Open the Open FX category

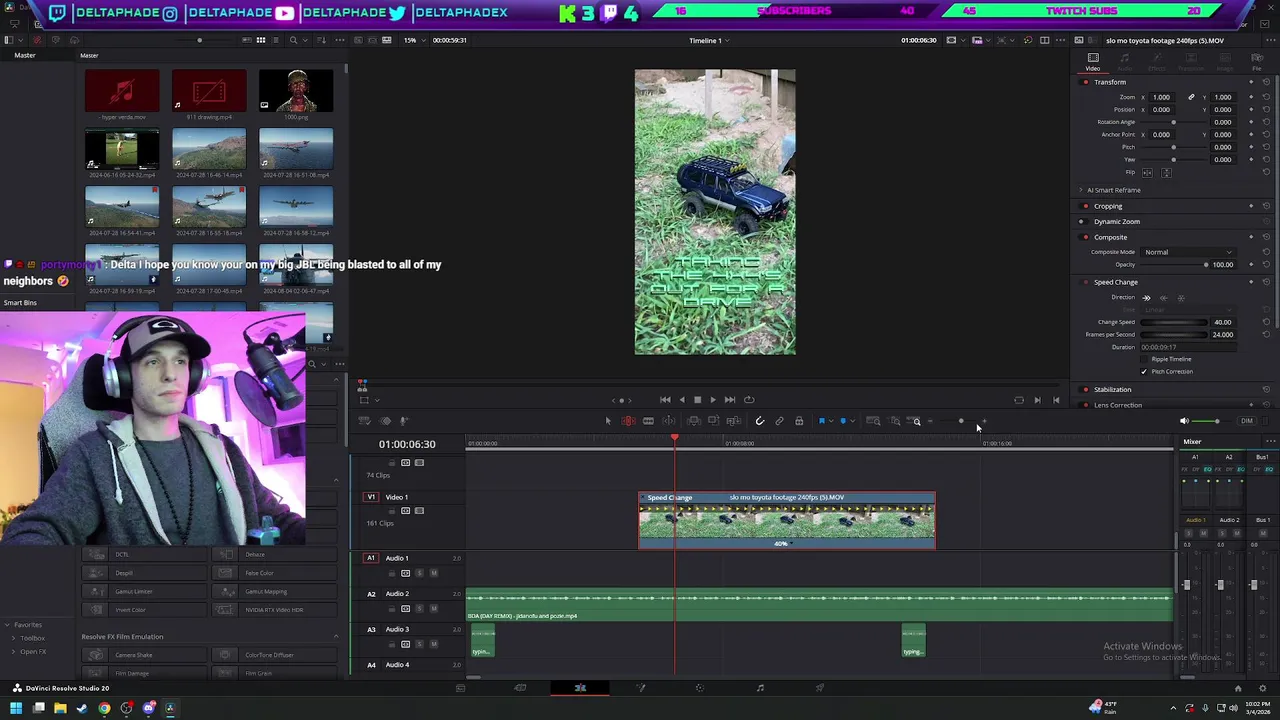[x=33, y=652]
